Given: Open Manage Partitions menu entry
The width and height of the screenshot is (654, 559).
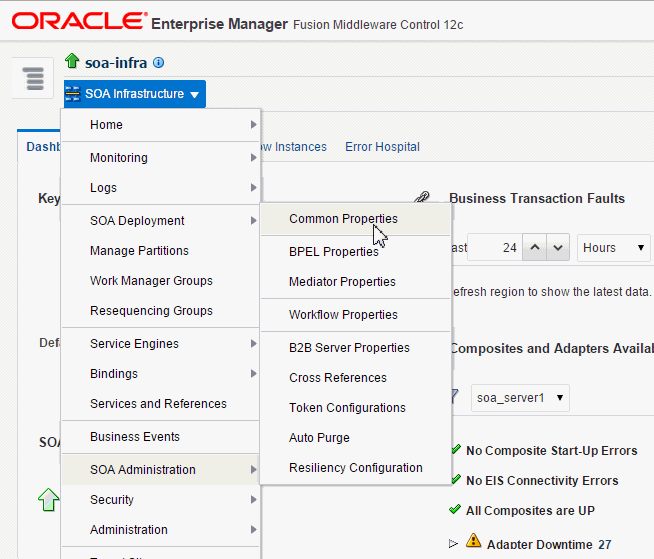Looking at the screenshot, I should pos(139,251).
